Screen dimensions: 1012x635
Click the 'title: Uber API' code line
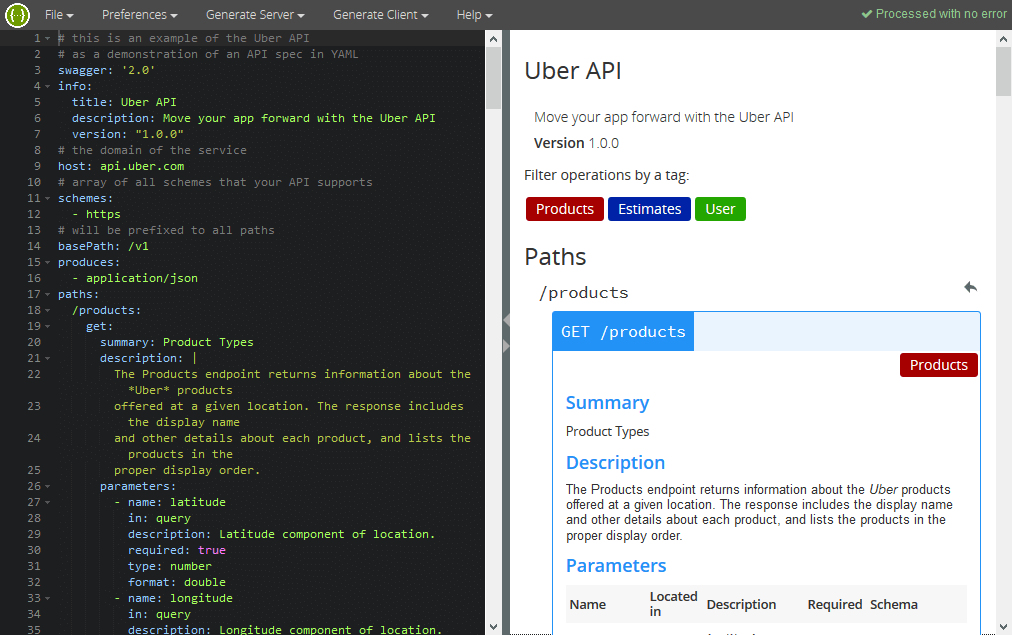tap(124, 103)
